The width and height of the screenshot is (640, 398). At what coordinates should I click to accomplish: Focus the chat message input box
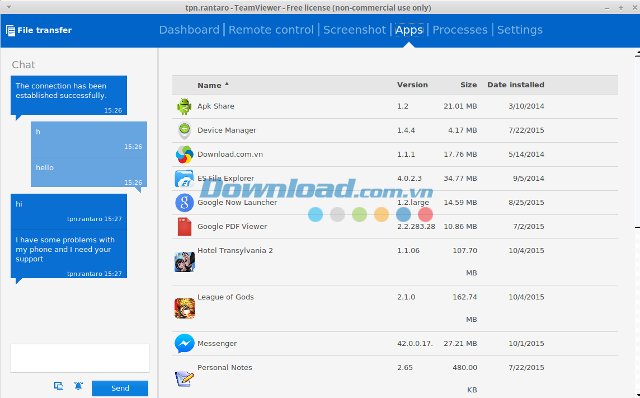80,358
